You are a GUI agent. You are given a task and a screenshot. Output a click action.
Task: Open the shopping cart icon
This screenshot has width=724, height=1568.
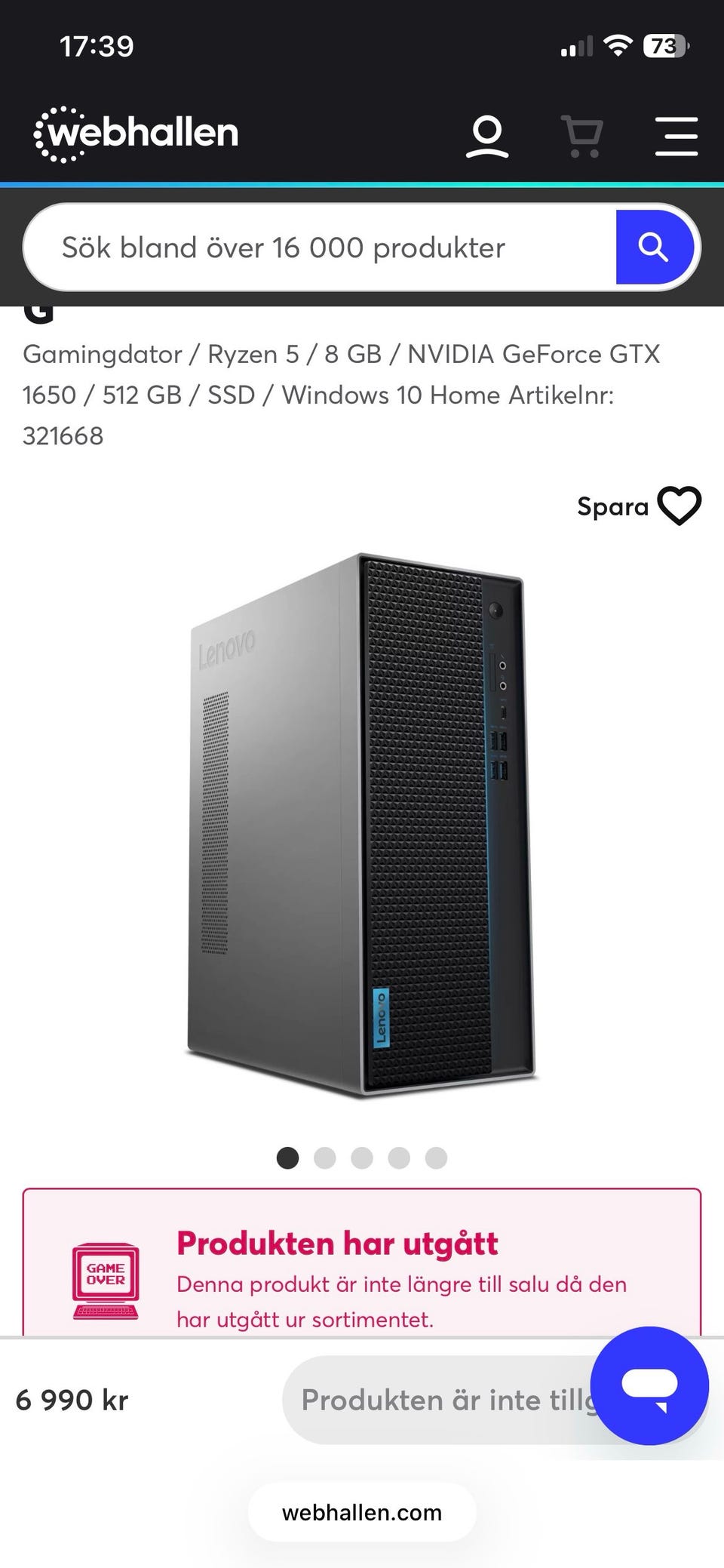581,137
